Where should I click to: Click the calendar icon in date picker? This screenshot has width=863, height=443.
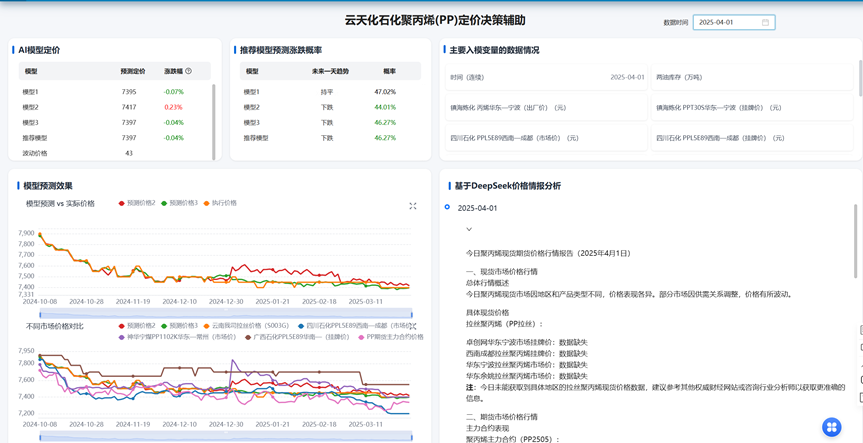[765, 22]
